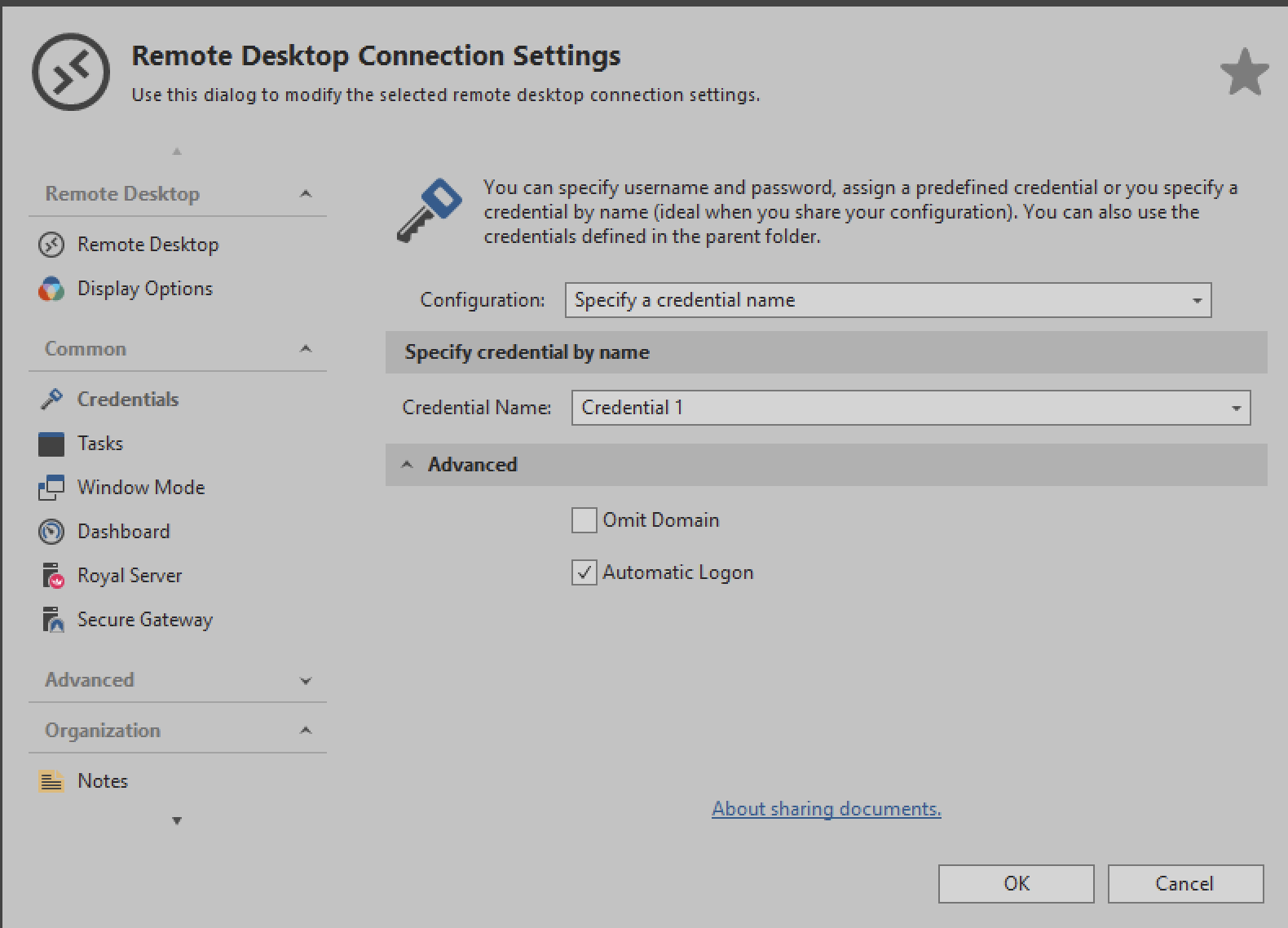Image resolution: width=1288 pixels, height=928 pixels.
Task: Expand the Advanced sidebar group
Action: tap(306, 681)
